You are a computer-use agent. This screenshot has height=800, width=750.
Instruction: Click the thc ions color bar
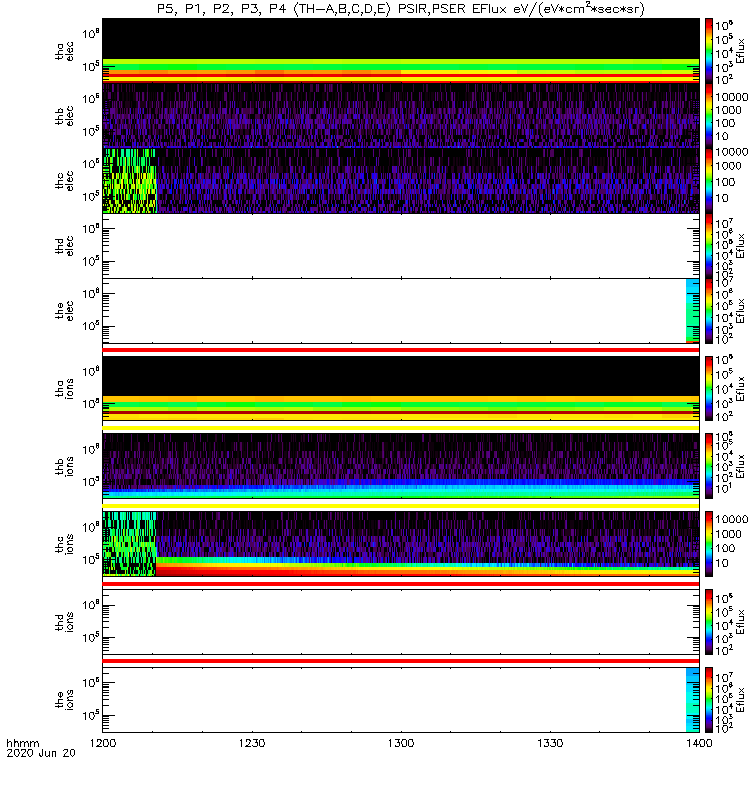click(x=709, y=544)
